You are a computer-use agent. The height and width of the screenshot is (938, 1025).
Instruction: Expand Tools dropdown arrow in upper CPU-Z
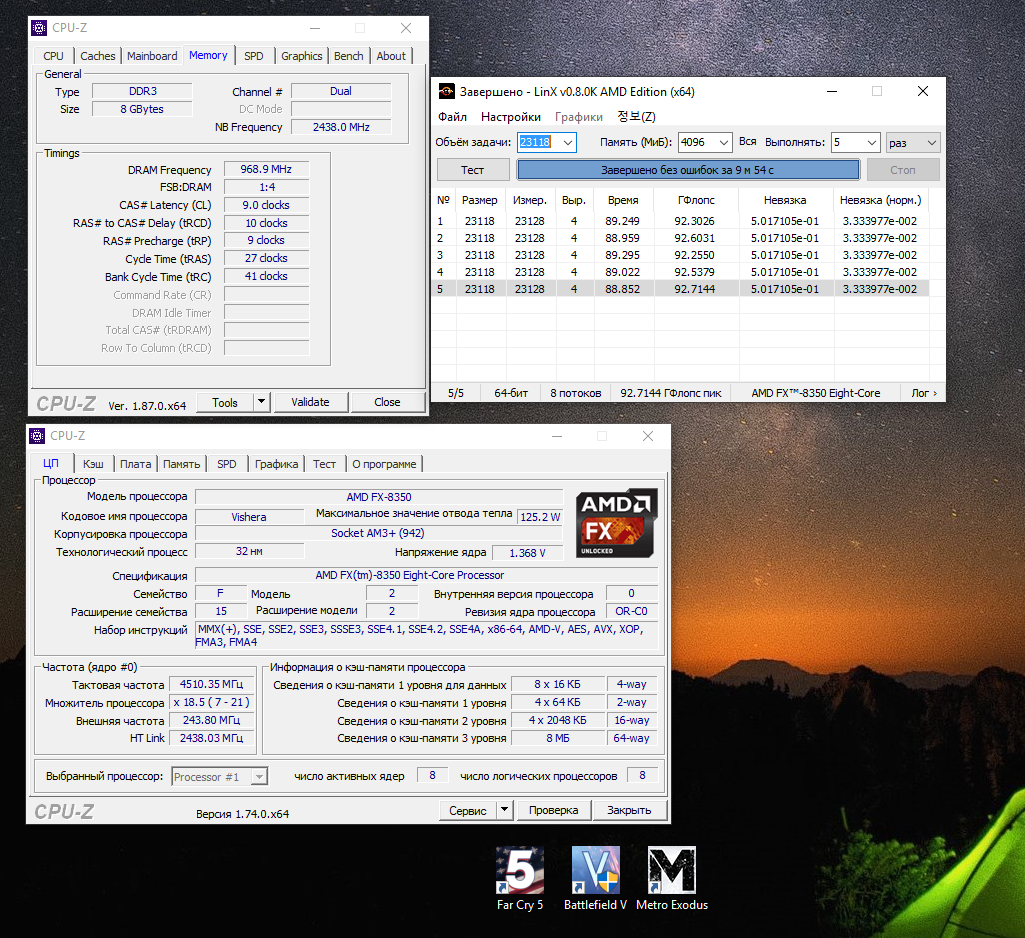[x=261, y=402]
